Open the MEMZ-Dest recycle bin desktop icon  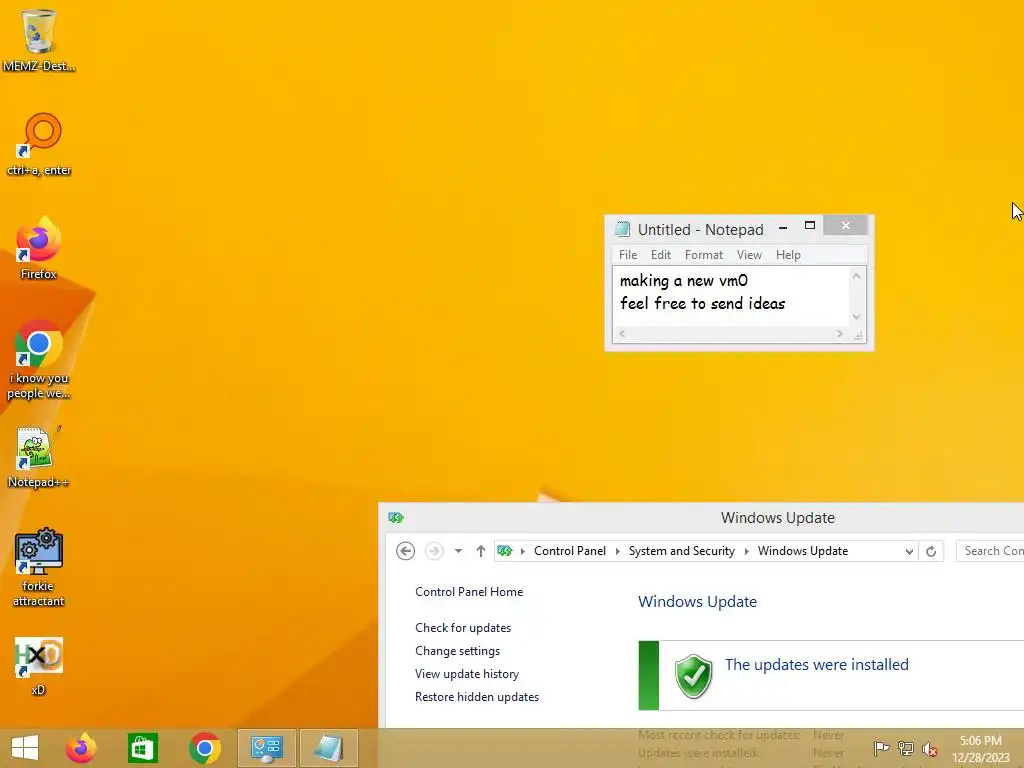click(39, 39)
